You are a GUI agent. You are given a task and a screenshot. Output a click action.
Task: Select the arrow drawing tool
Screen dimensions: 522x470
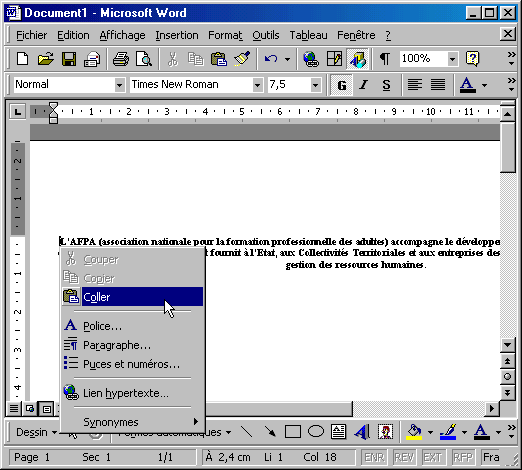270,432
